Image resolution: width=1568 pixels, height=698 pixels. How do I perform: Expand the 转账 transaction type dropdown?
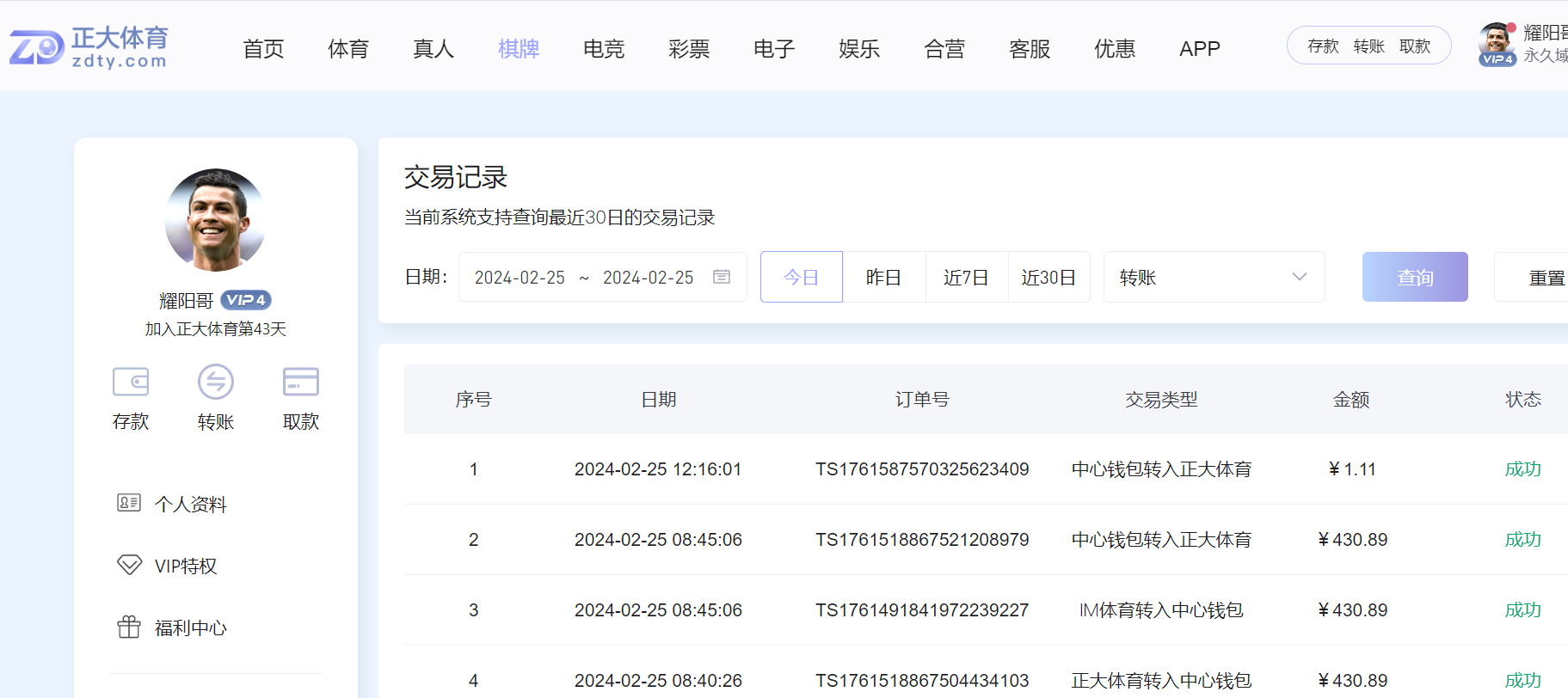(x=1214, y=277)
